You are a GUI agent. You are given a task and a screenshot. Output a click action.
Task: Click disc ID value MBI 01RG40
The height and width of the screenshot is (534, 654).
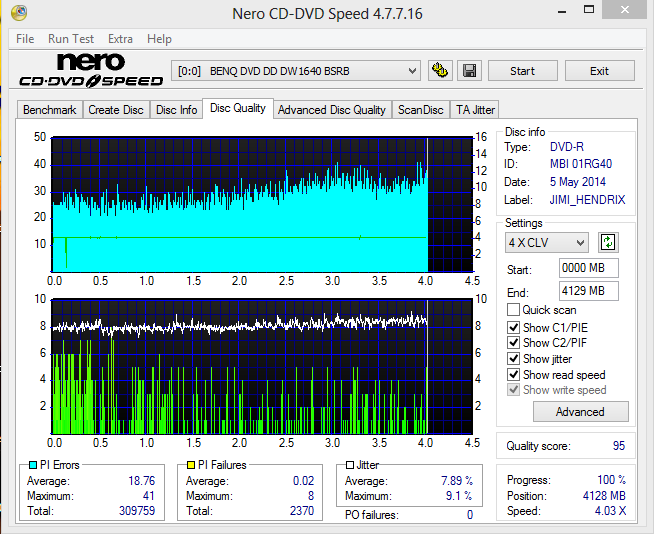581,164
